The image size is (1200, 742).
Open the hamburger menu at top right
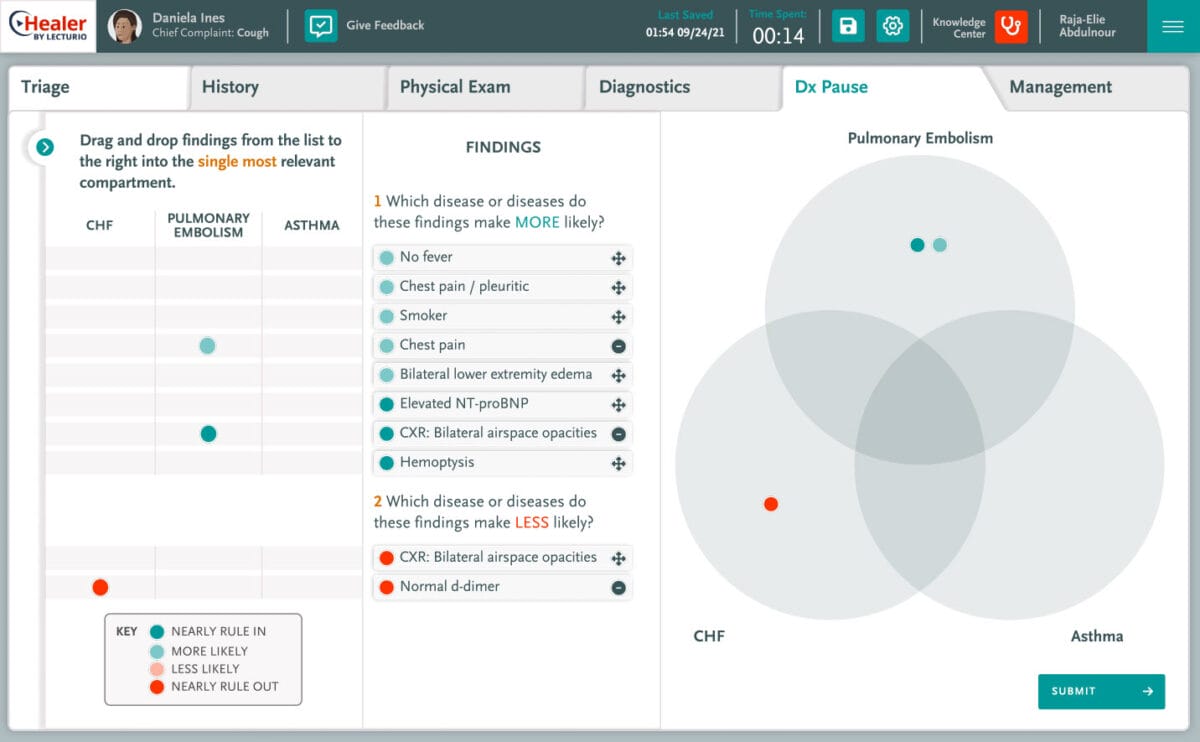click(x=1172, y=26)
